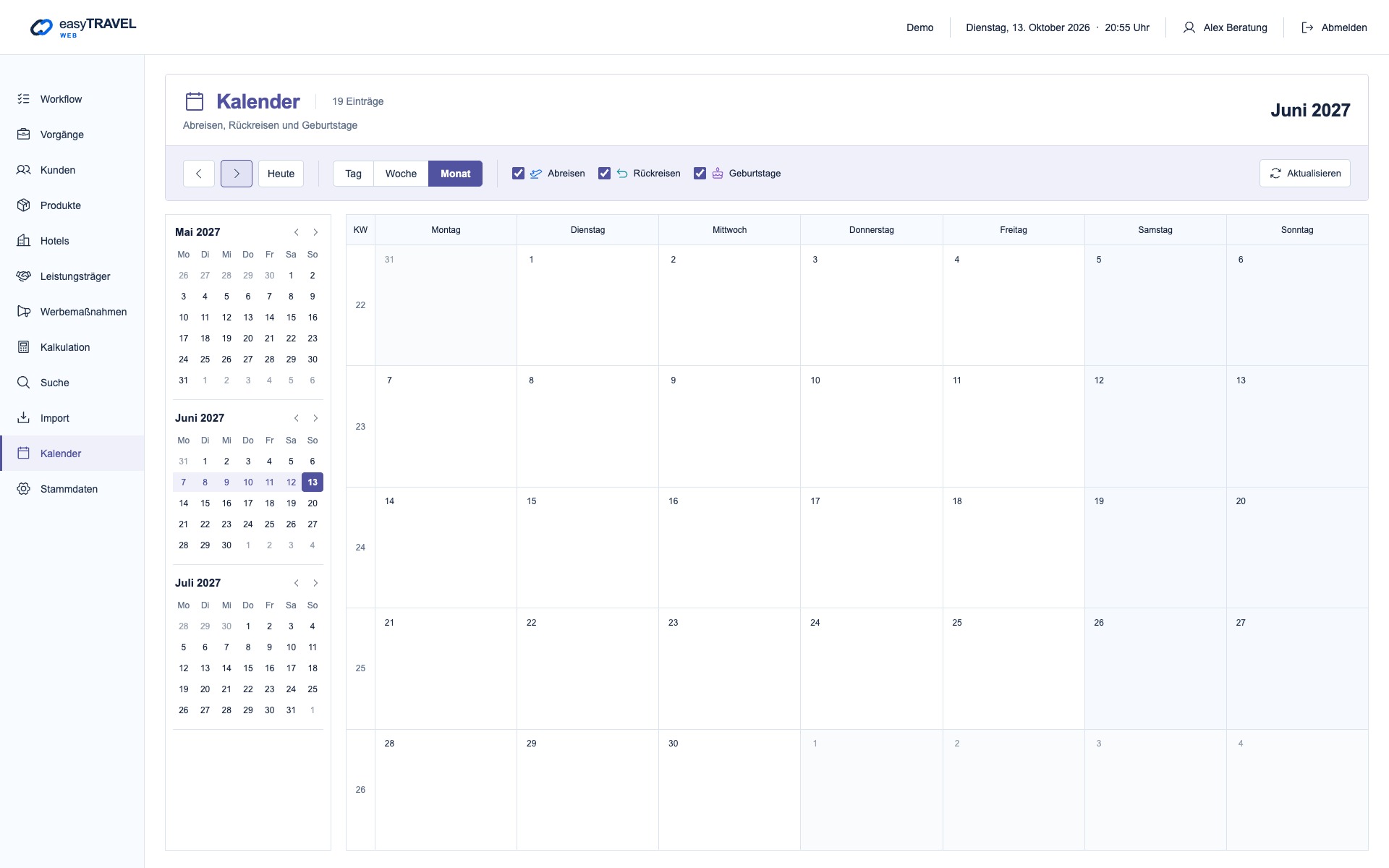Toggle the Geburtstage checkbox
1389x868 pixels.
point(700,174)
